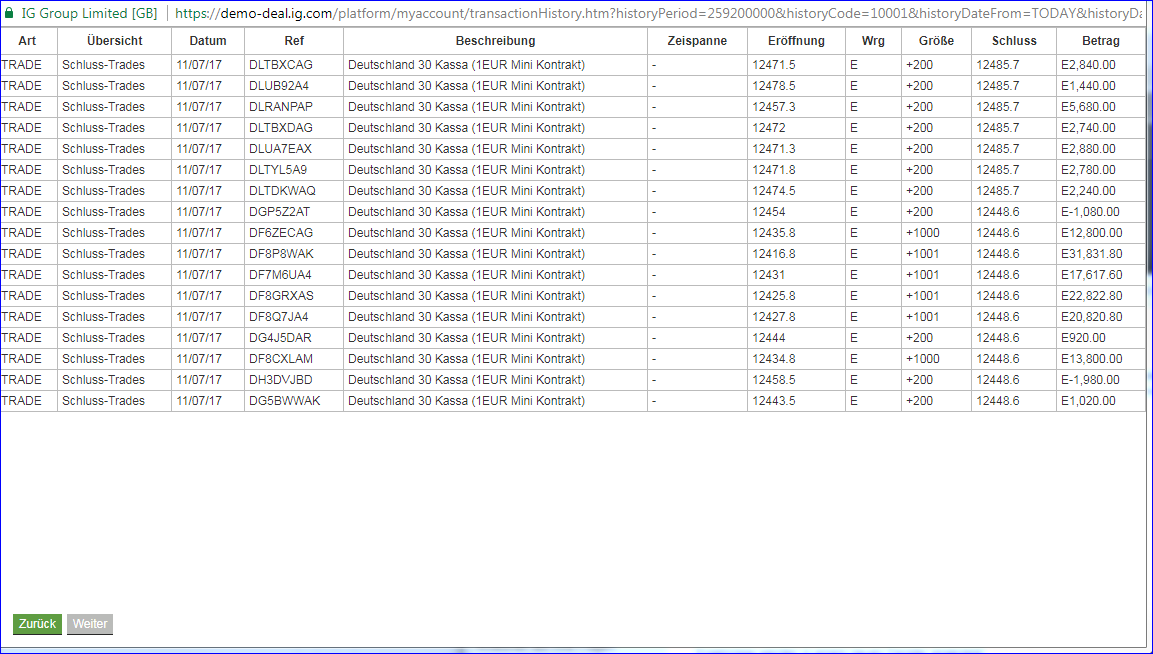Click size +1001 in DF8P8WAK row
The image size is (1153, 654).
click(x=923, y=254)
